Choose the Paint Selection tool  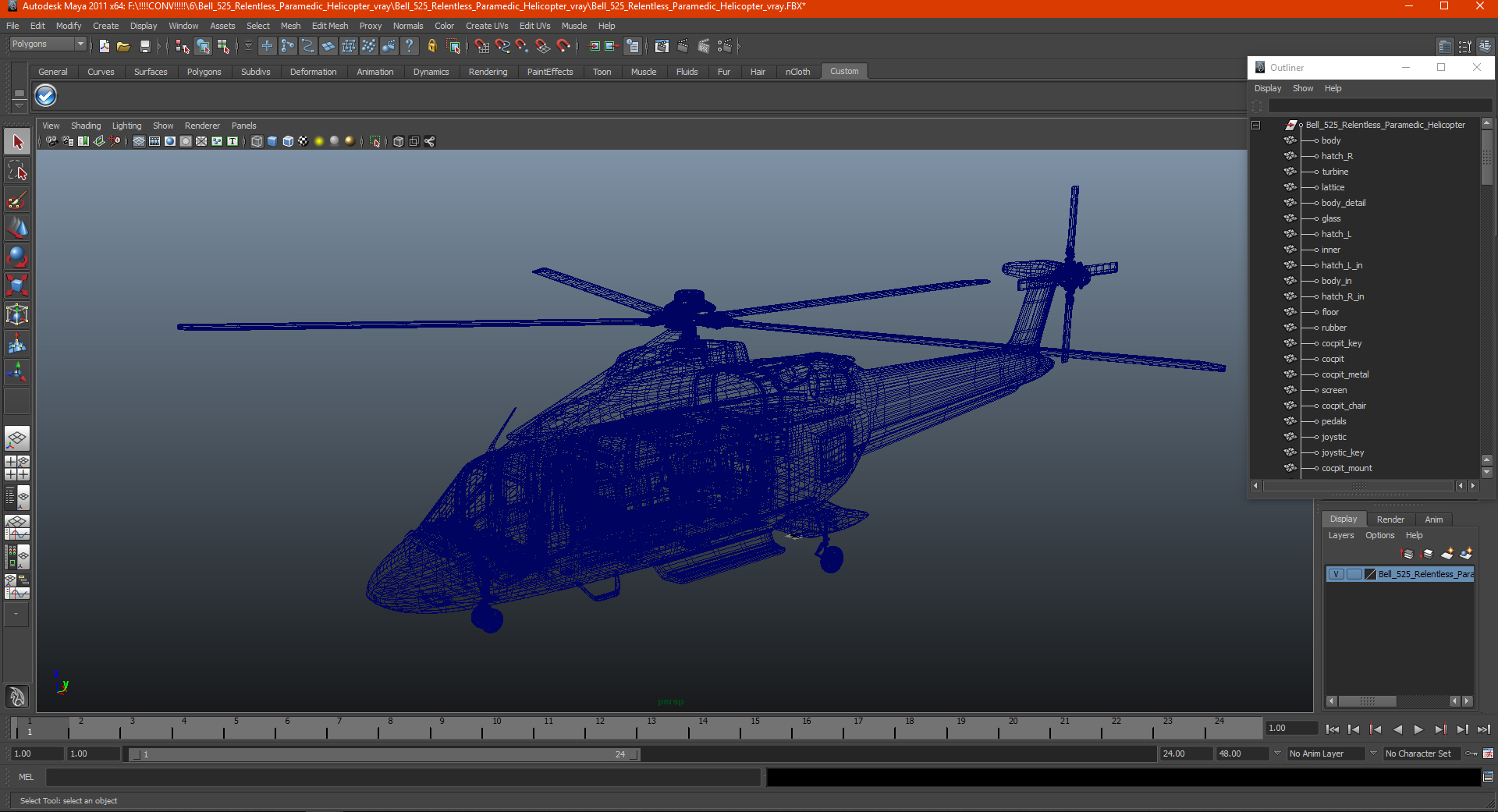(17, 200)
